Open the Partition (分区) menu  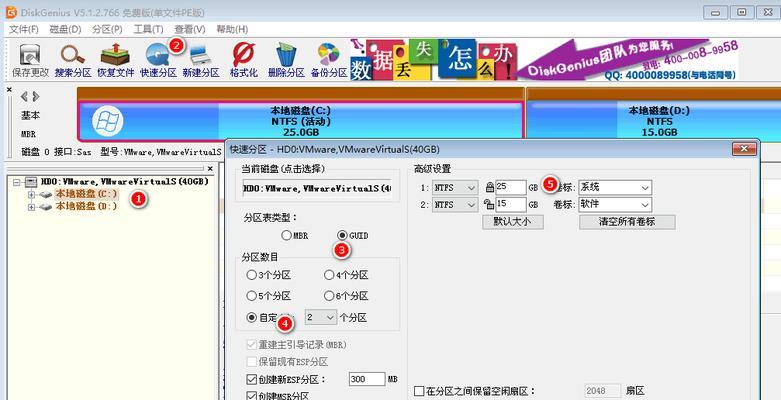click(x=107, y=29)
